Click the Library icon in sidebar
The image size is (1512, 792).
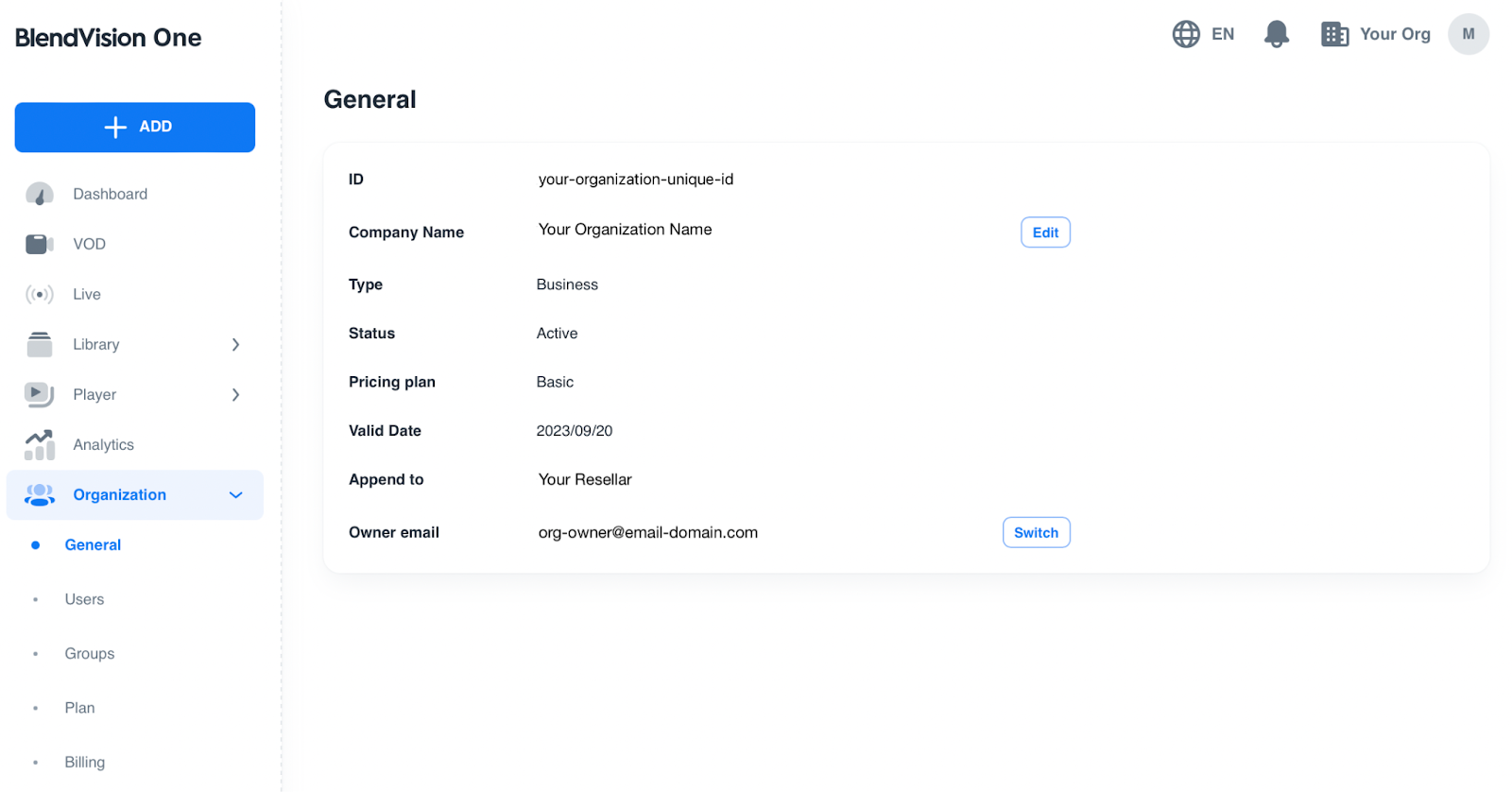pyautogui.click(x=39, y=344)
